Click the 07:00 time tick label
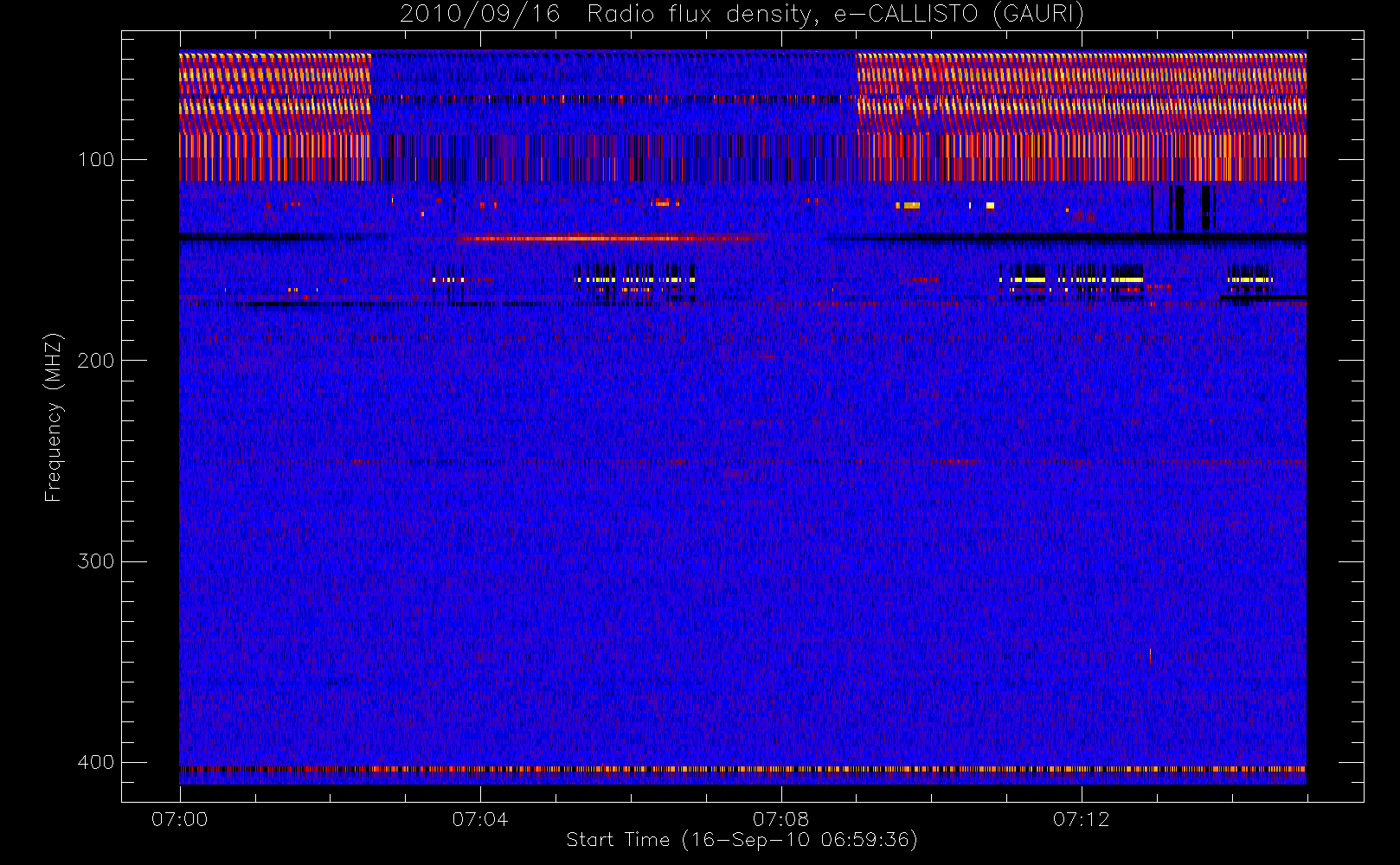This screenshot has width=1400, height=865. click(180, 819)
